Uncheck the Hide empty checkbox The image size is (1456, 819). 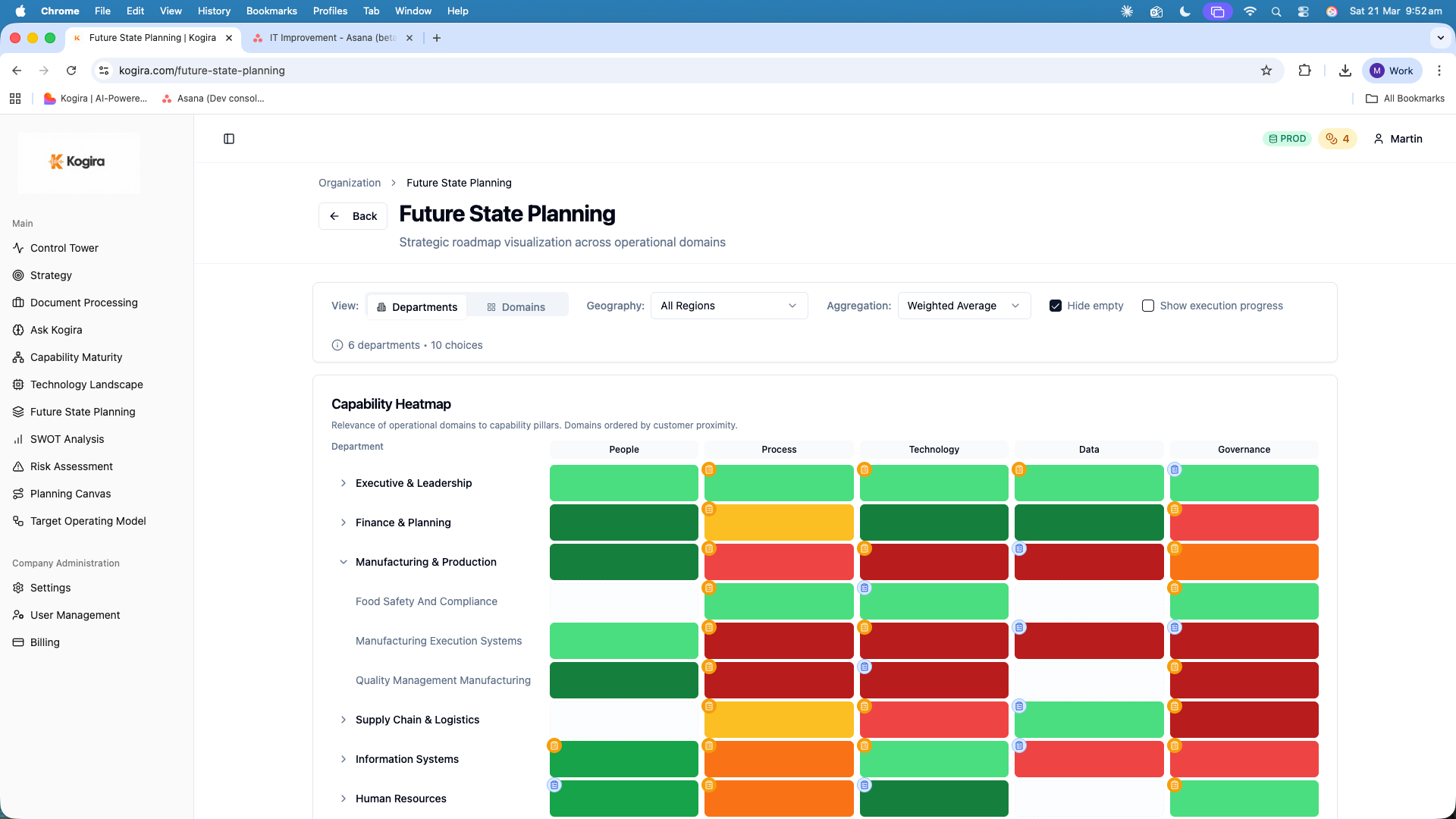[1055, 306]
